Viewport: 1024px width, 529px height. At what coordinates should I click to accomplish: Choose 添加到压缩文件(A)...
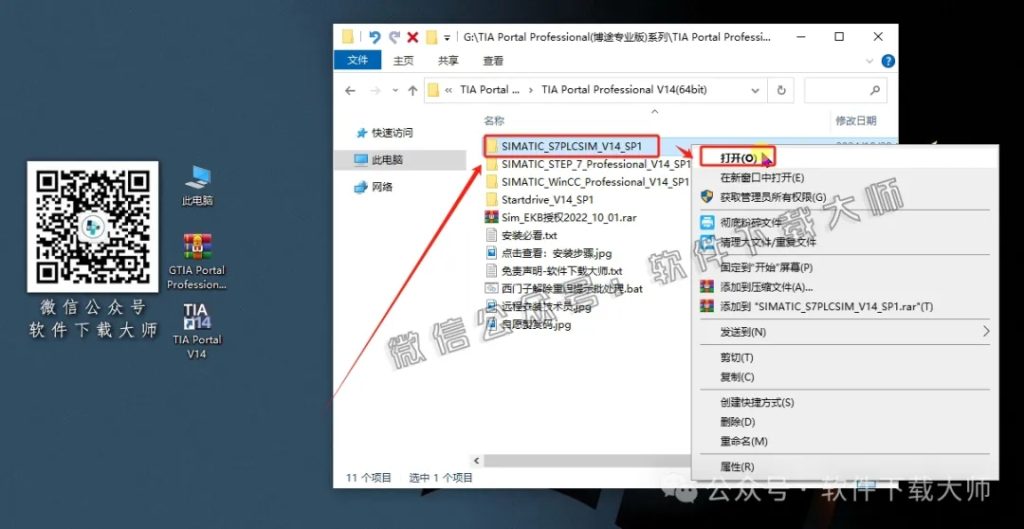pyautogui.click(x=766, y=287)
